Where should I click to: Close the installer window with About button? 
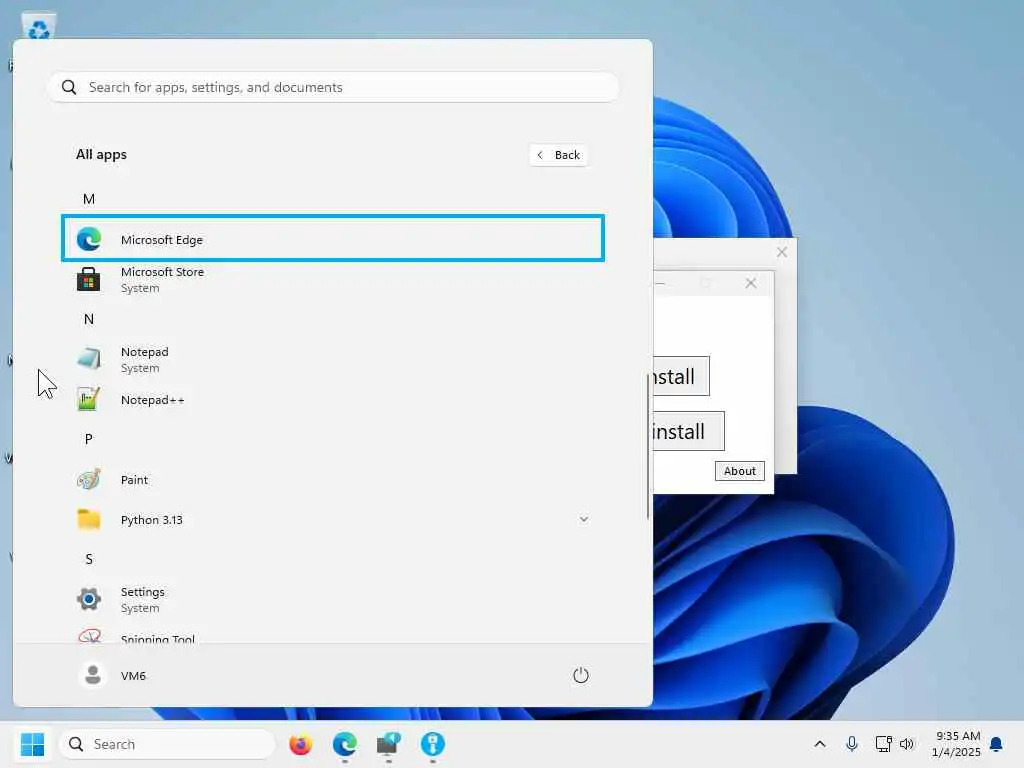[x=751, y=283]
